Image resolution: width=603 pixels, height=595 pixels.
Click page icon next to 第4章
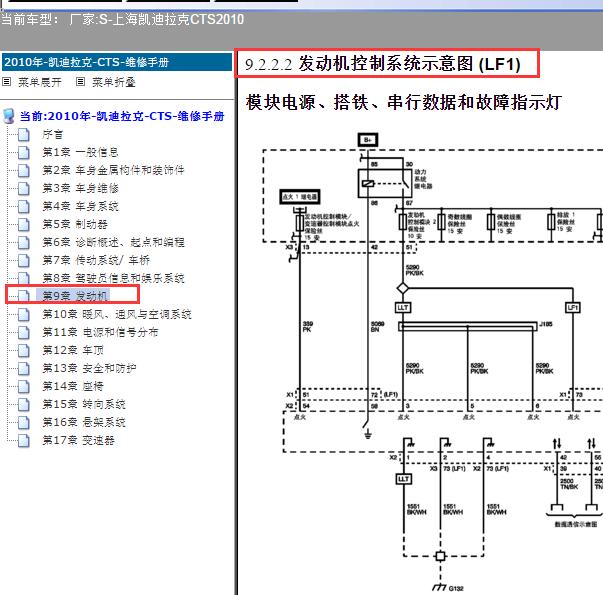[24, 207]
